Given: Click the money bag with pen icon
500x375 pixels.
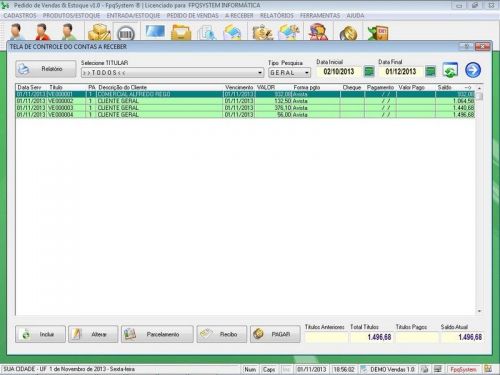Looking at the screenshot, I should (x=262, y=33).
